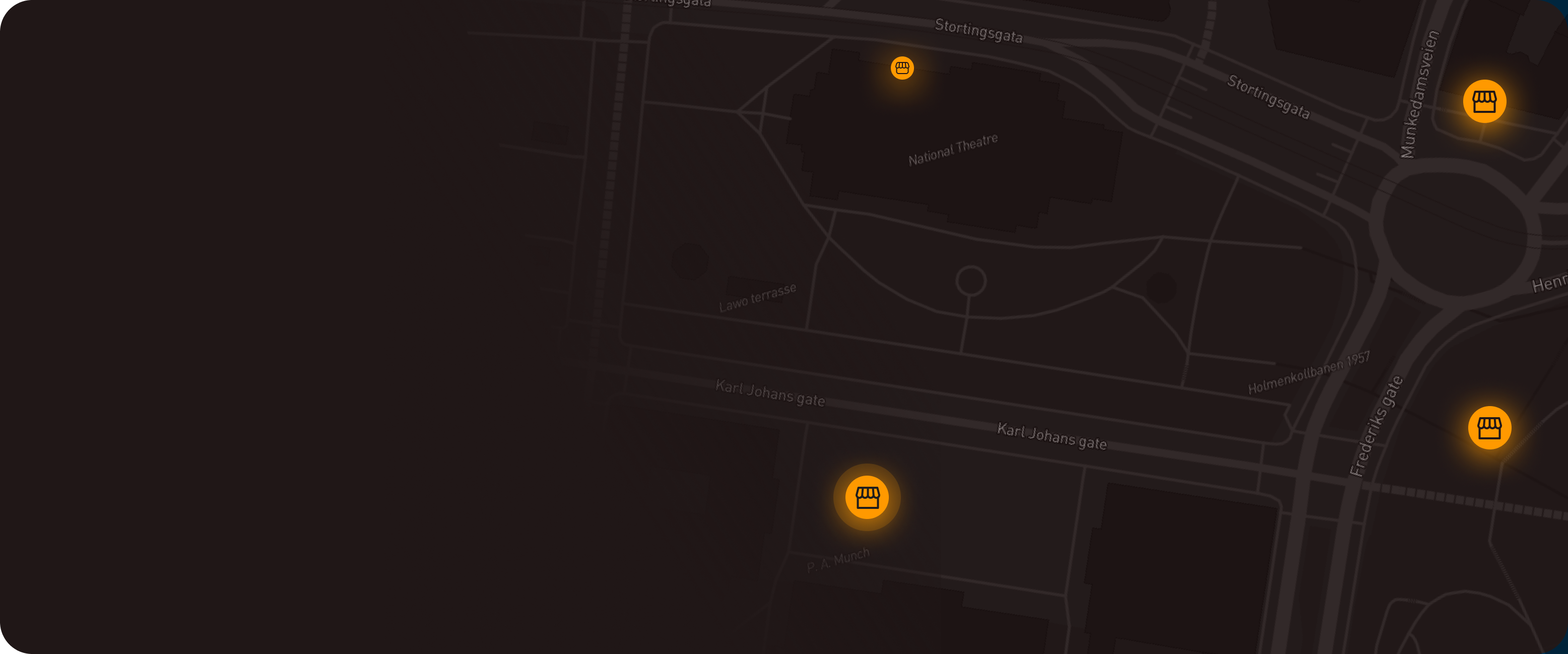Click the small store marker above National Theatre
Image resolution: width=1568 pixels, height=654 pixels.
pos(902,68)
